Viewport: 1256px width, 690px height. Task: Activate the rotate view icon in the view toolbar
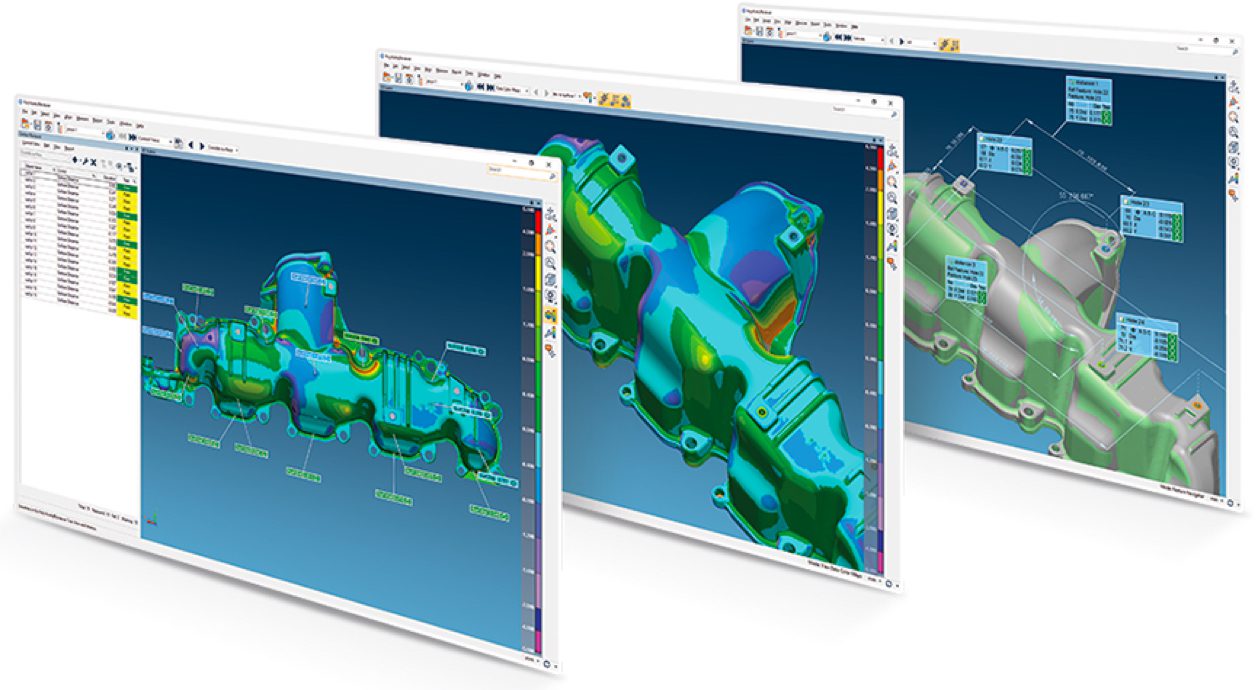pos(550,228)
